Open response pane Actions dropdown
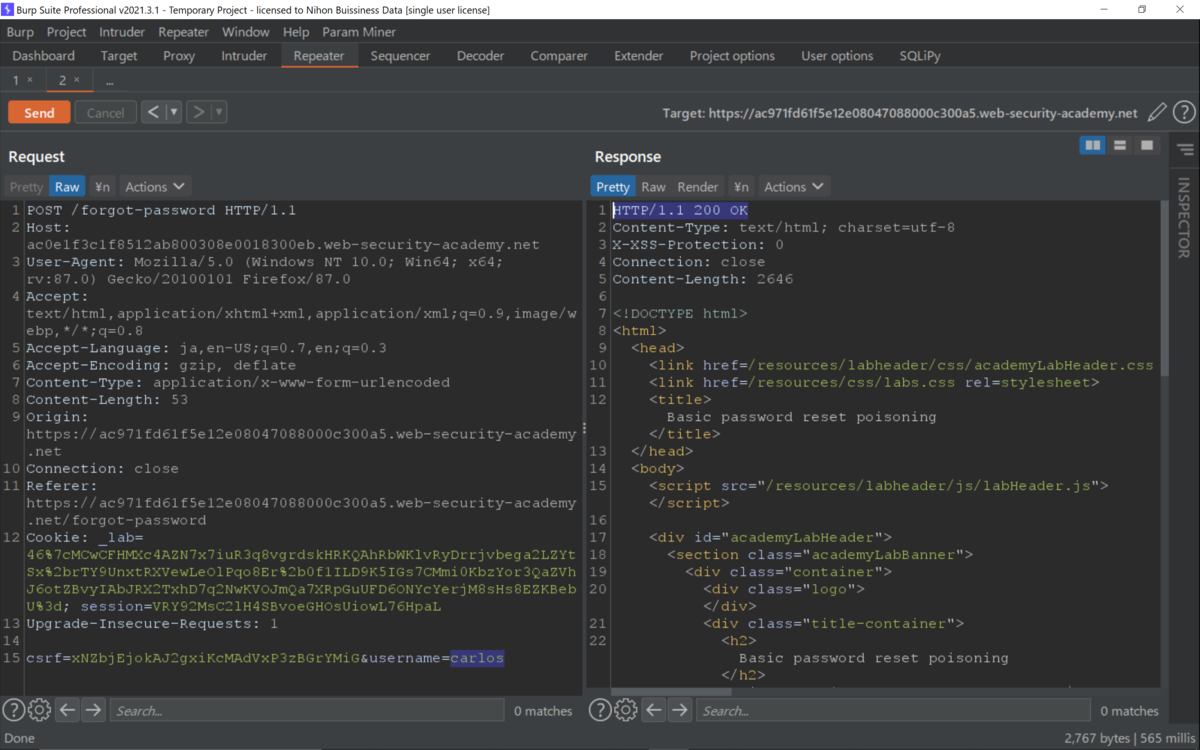The image size is (1200, 750). (x=794, y=187)
